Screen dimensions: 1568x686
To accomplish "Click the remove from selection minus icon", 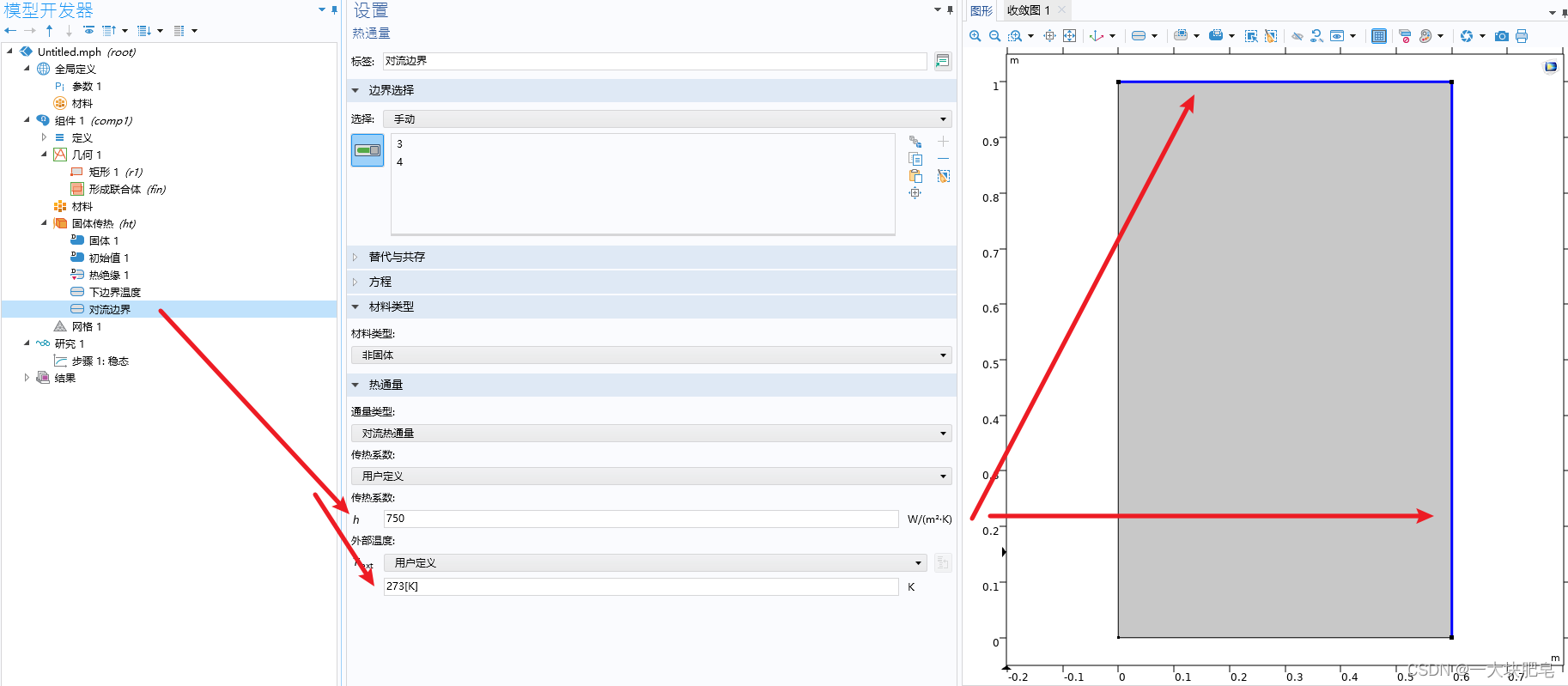I will click(943, 159).
